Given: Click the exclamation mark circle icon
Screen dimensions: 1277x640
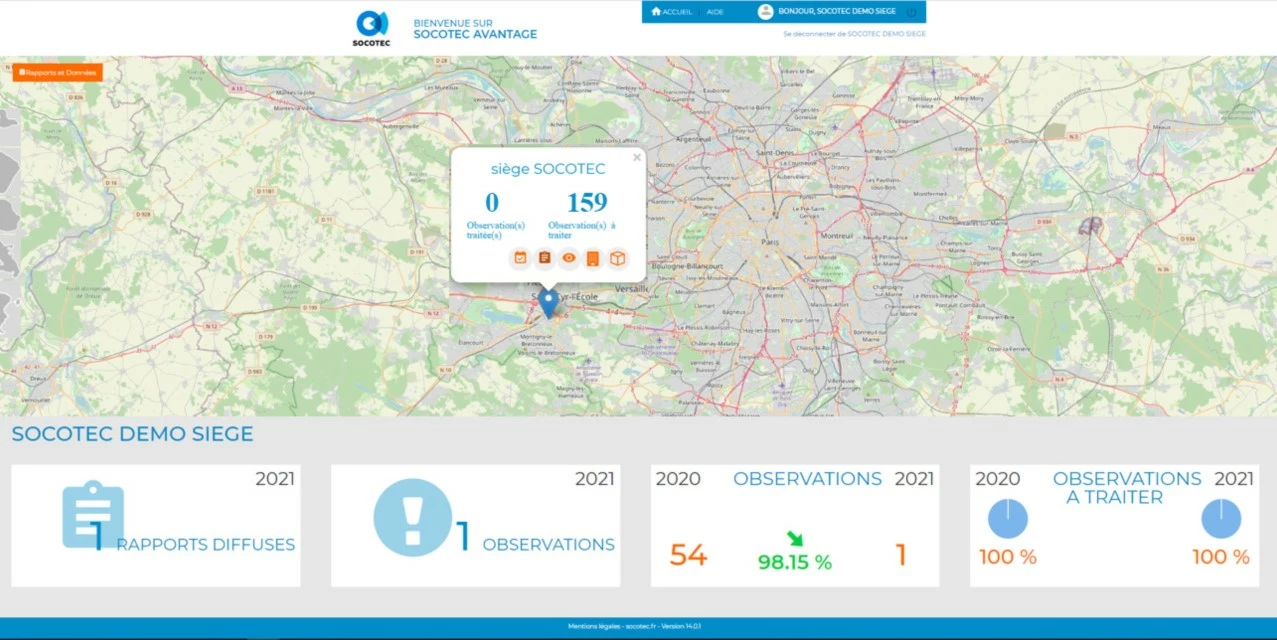Looking at the screenshot, I should (413, 517).
